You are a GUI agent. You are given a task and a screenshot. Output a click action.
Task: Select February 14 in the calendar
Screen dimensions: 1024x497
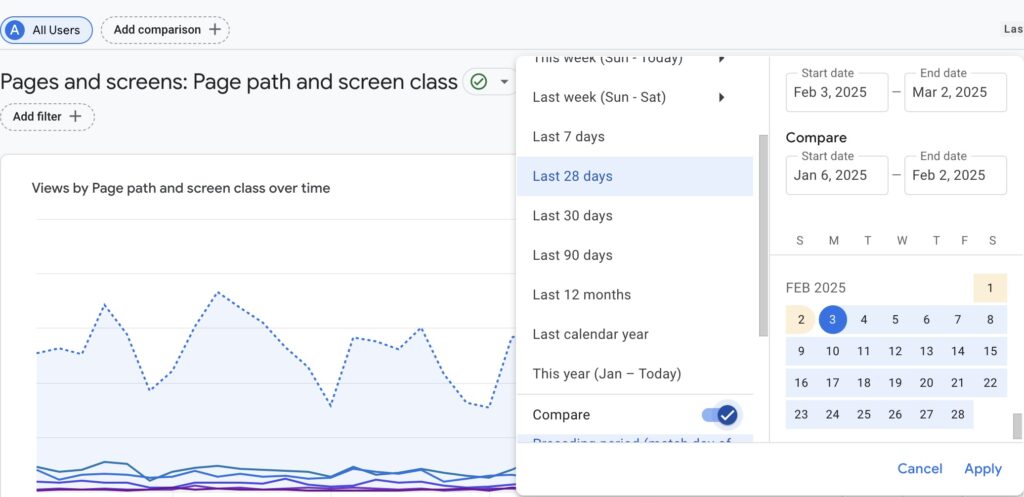[958, 351]
